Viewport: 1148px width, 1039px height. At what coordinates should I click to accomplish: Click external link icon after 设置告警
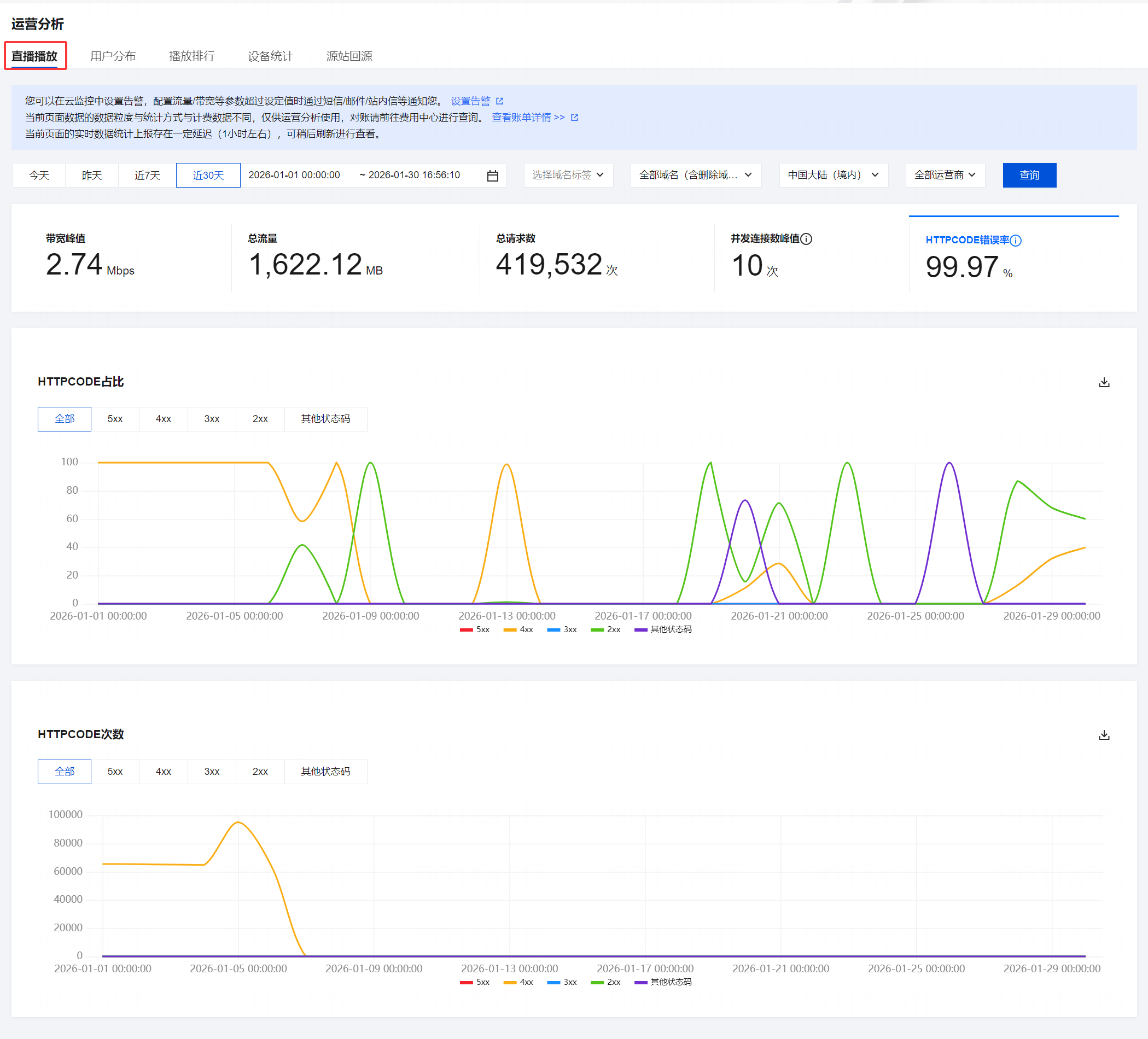499,101
